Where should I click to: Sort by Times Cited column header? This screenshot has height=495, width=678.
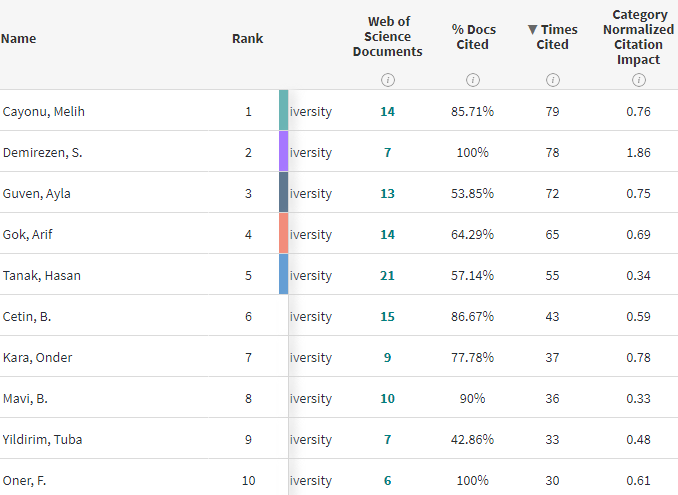point(552,37)
